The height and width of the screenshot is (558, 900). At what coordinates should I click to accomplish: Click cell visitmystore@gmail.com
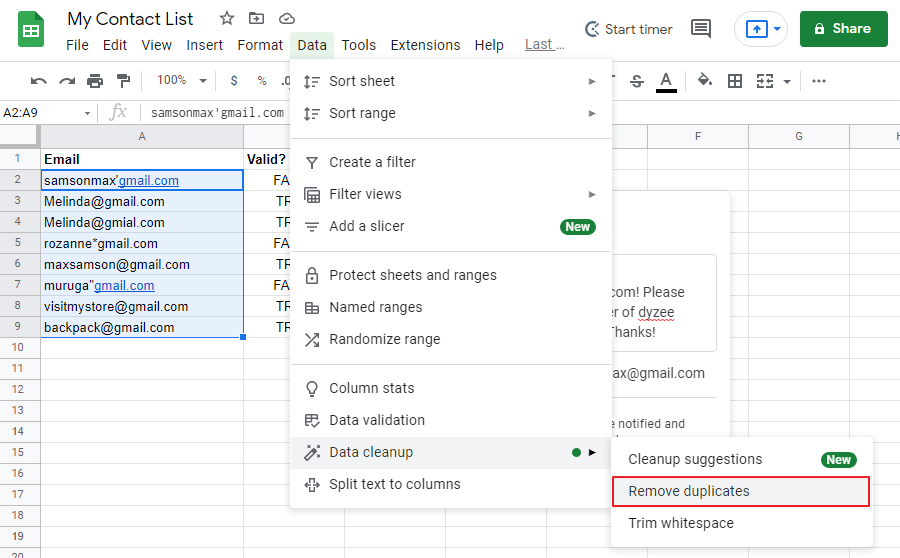pos(142,307)
